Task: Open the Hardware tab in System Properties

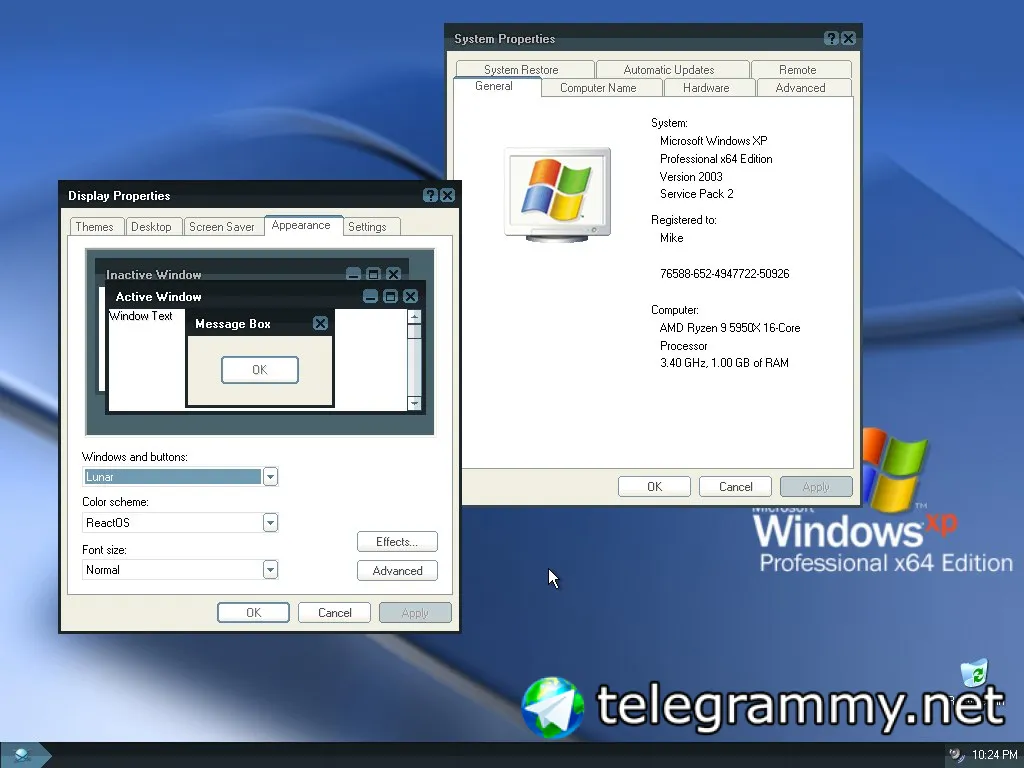Action: [706, 88]
